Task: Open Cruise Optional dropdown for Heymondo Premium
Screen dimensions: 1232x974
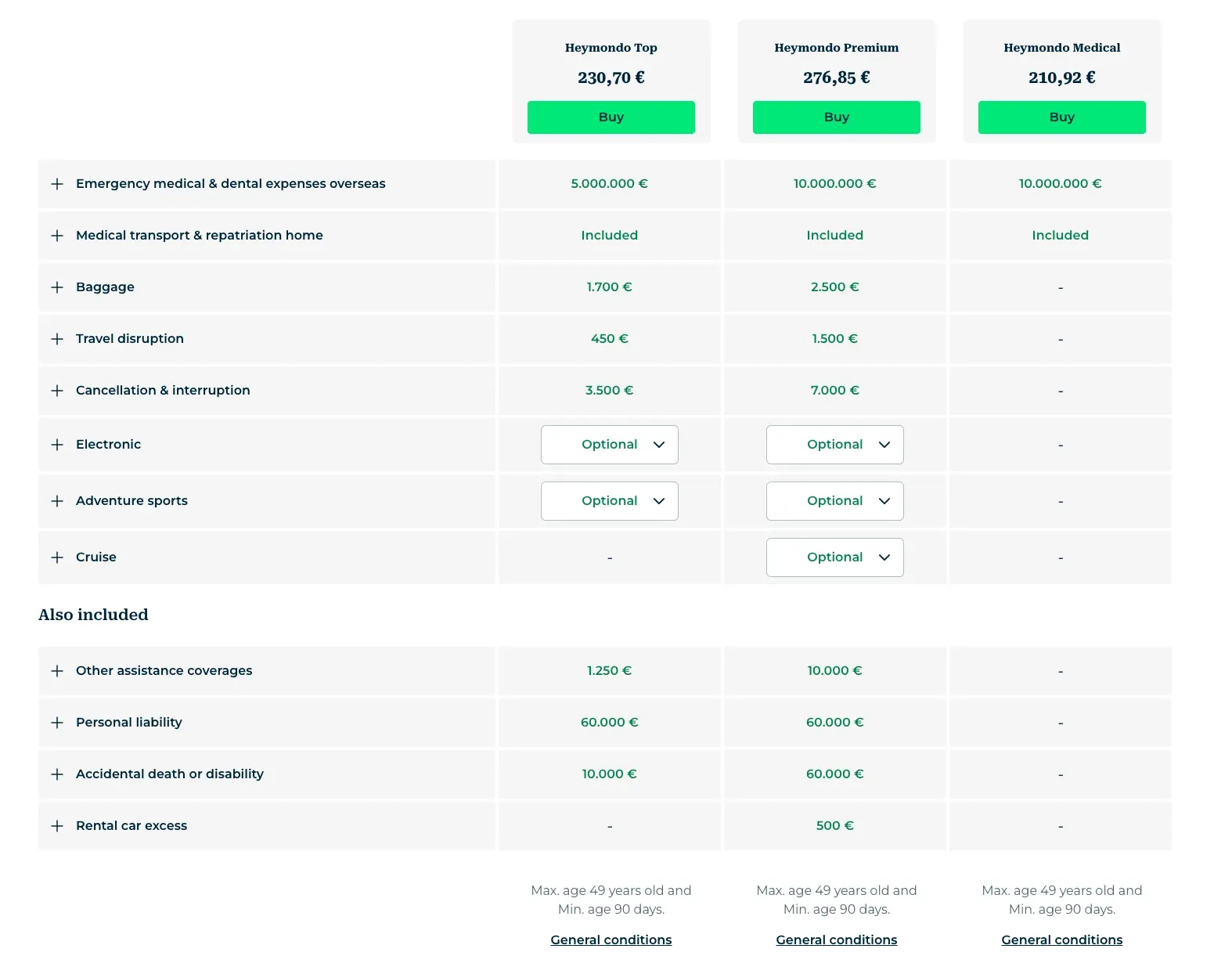Action: click(x=835, y=557)
